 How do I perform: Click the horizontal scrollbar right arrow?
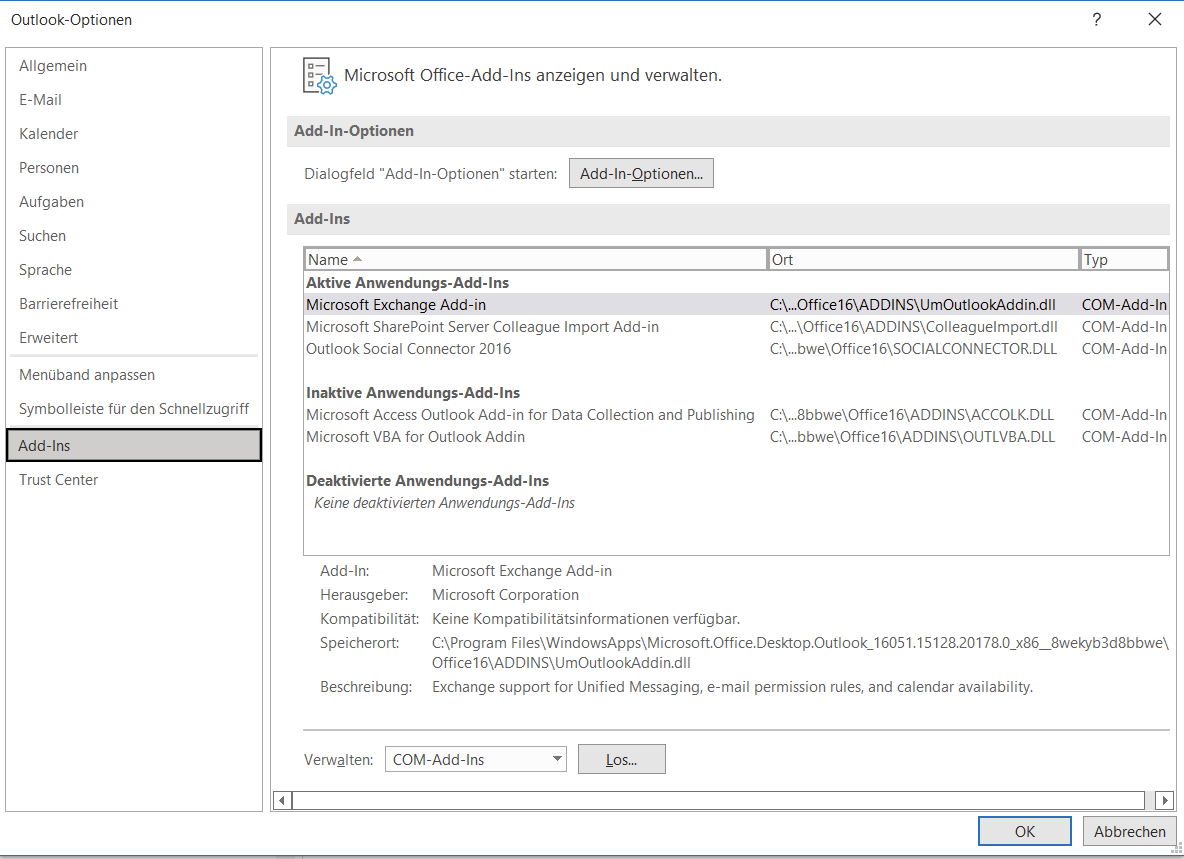point(1164,800)
